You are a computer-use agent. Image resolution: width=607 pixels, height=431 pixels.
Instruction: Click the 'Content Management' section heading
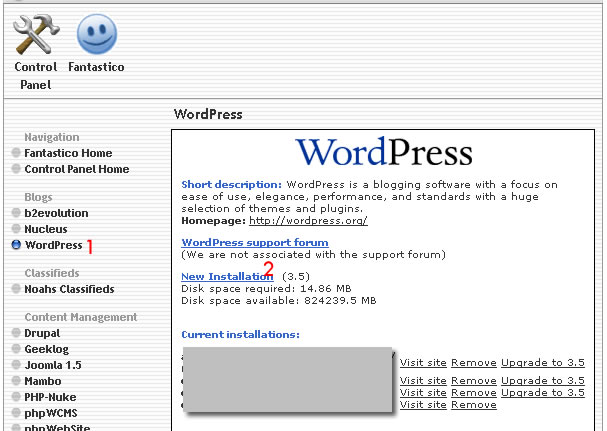click(81, 317)
